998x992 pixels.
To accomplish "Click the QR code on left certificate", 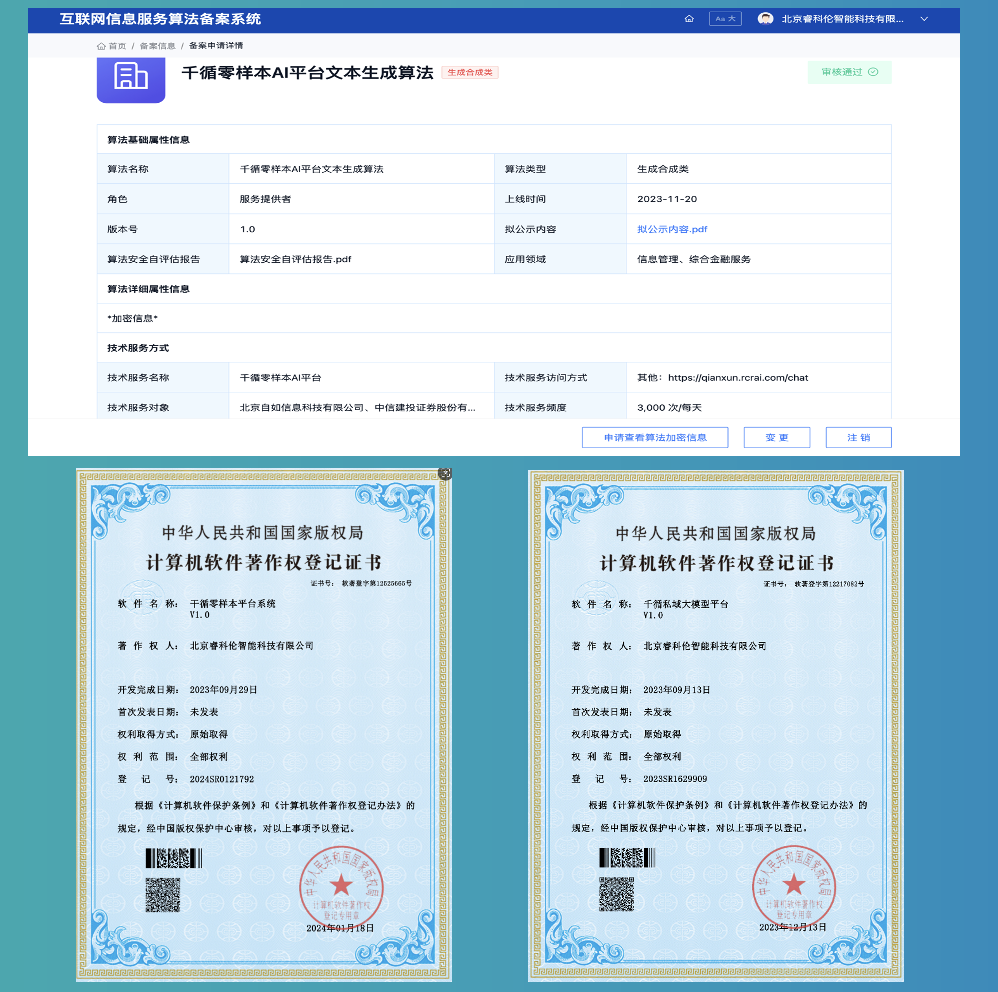I will pos(163,895).
